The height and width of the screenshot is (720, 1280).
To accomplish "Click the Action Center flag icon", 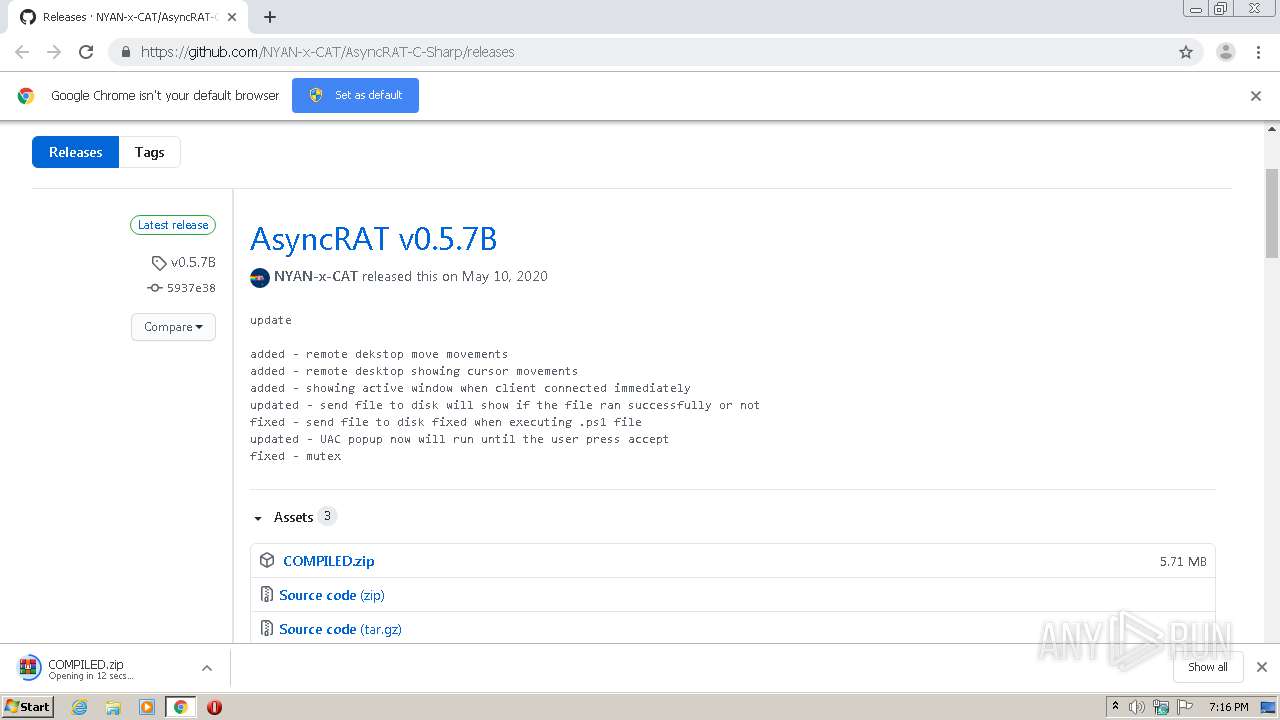I will [1184, 707].
